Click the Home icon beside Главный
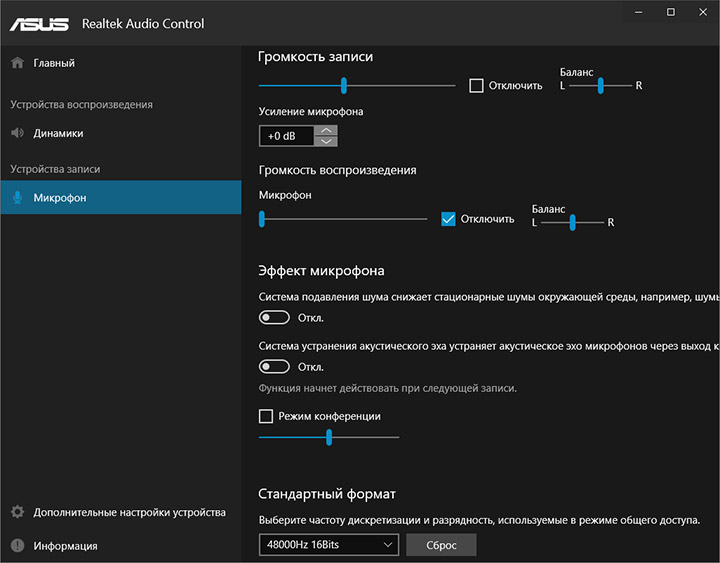This screenshot has width=720, height=563. (x=17, y=63)
